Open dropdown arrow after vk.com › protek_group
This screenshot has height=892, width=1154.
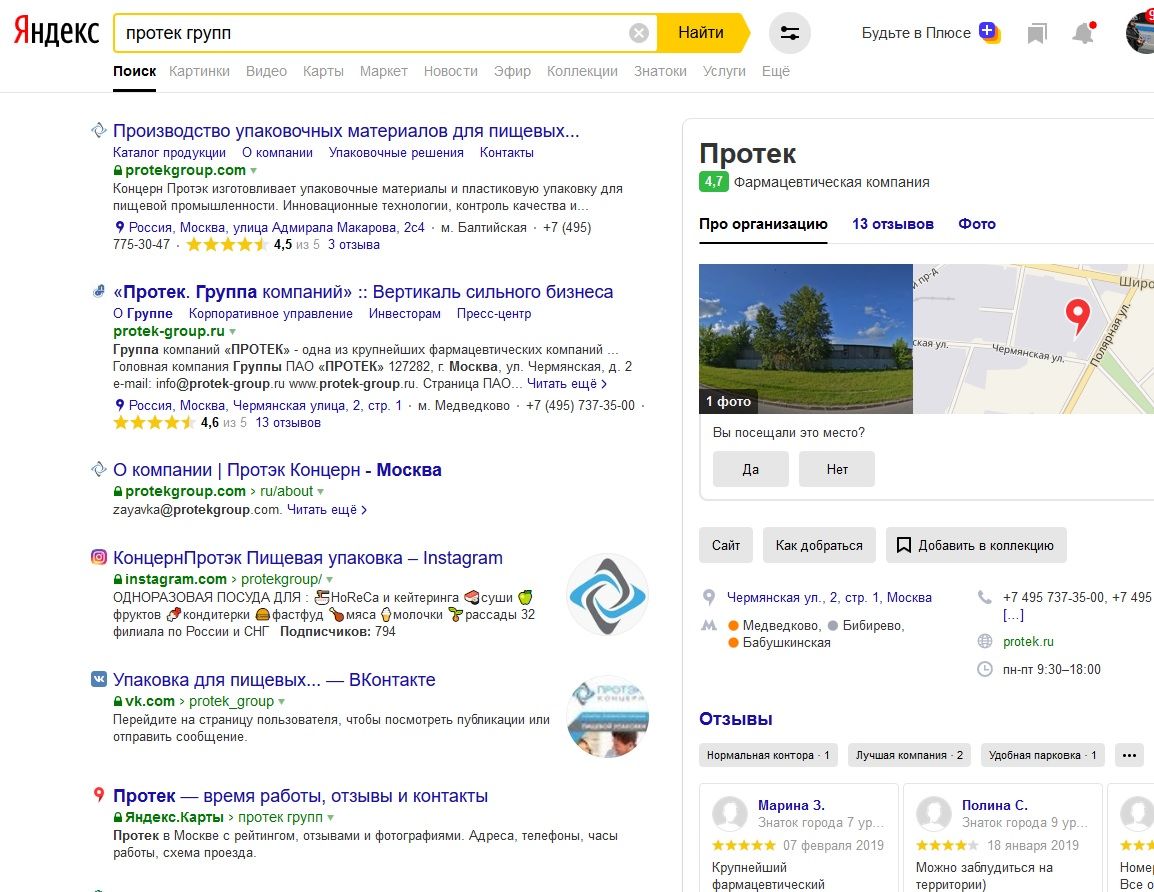(281, 702)
